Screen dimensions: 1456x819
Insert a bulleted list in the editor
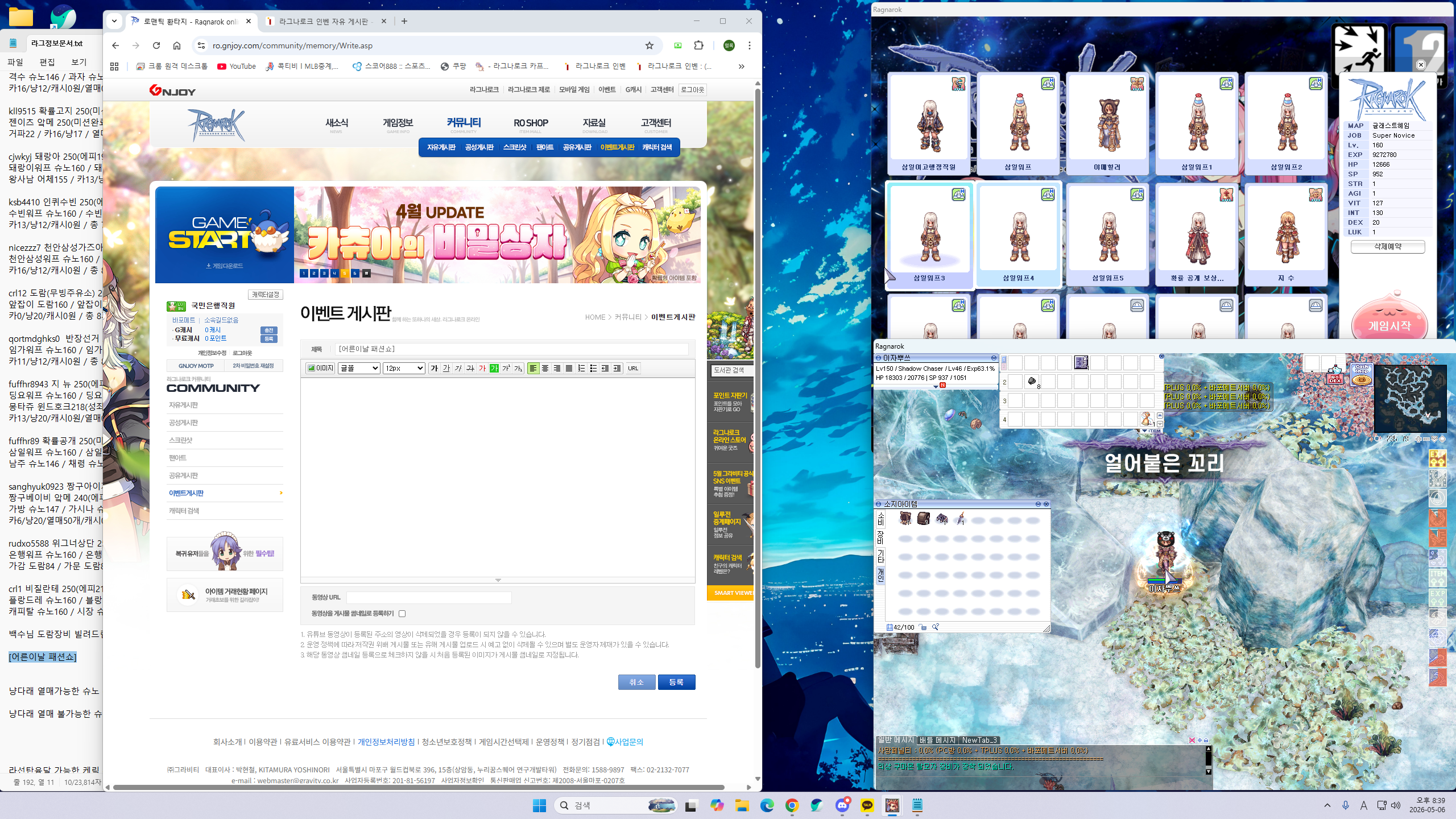(593, 368)
